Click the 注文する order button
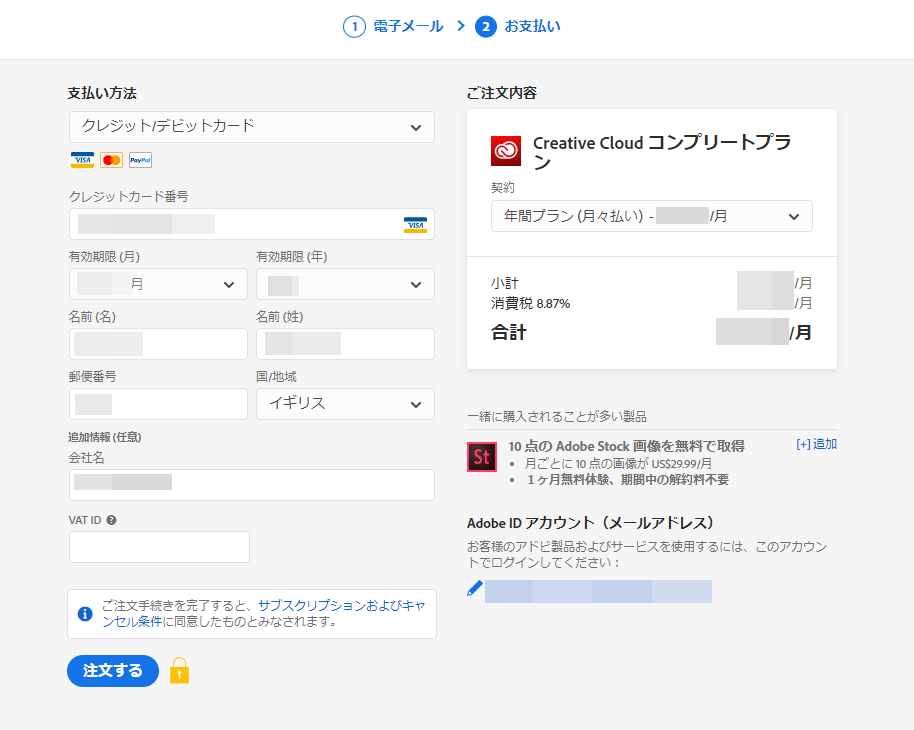 point(113,671)
